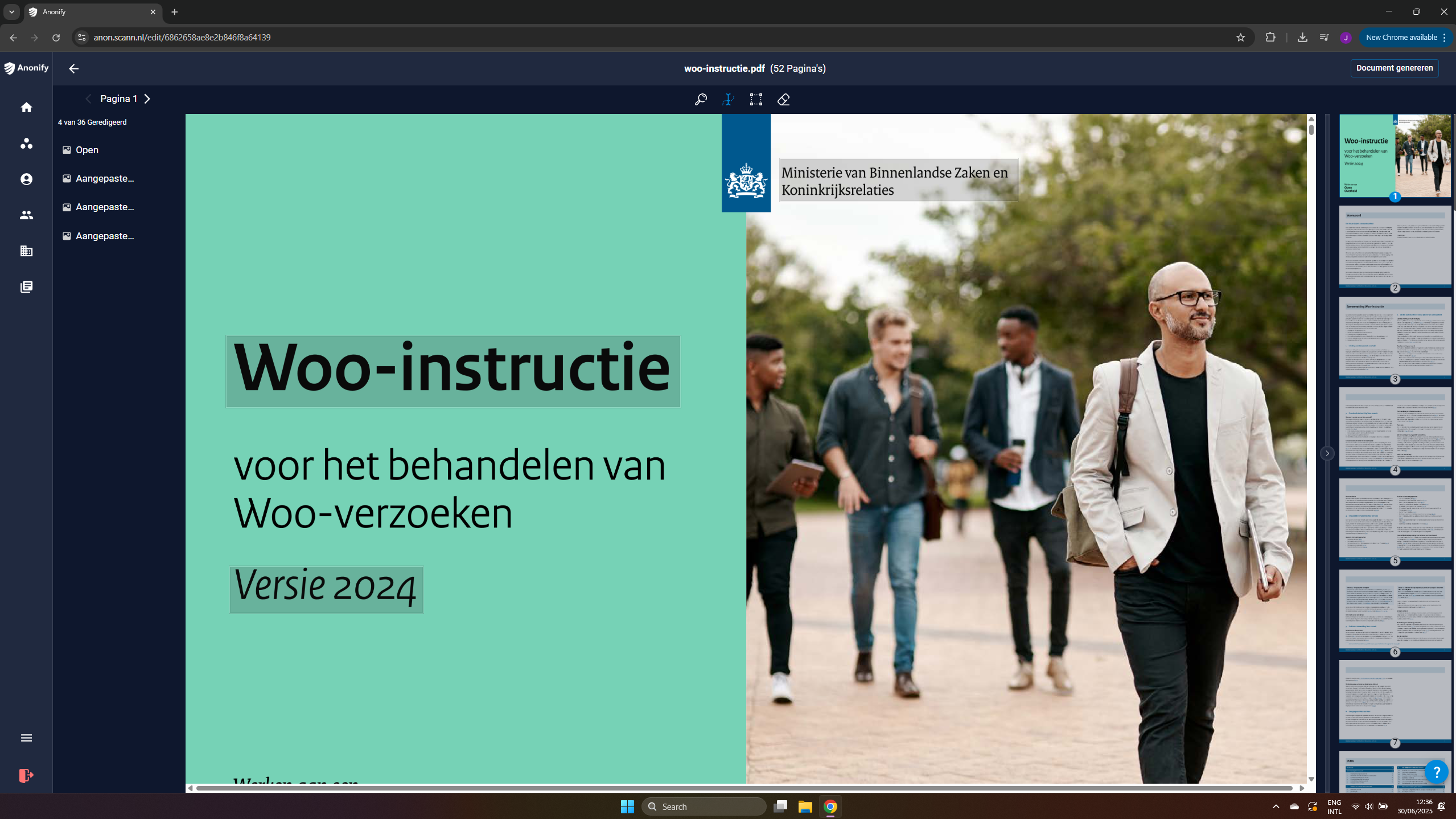Select the first 'Aangepaste...' list entry
Screen dimensions: 1456x819
[x=104, y=178]
